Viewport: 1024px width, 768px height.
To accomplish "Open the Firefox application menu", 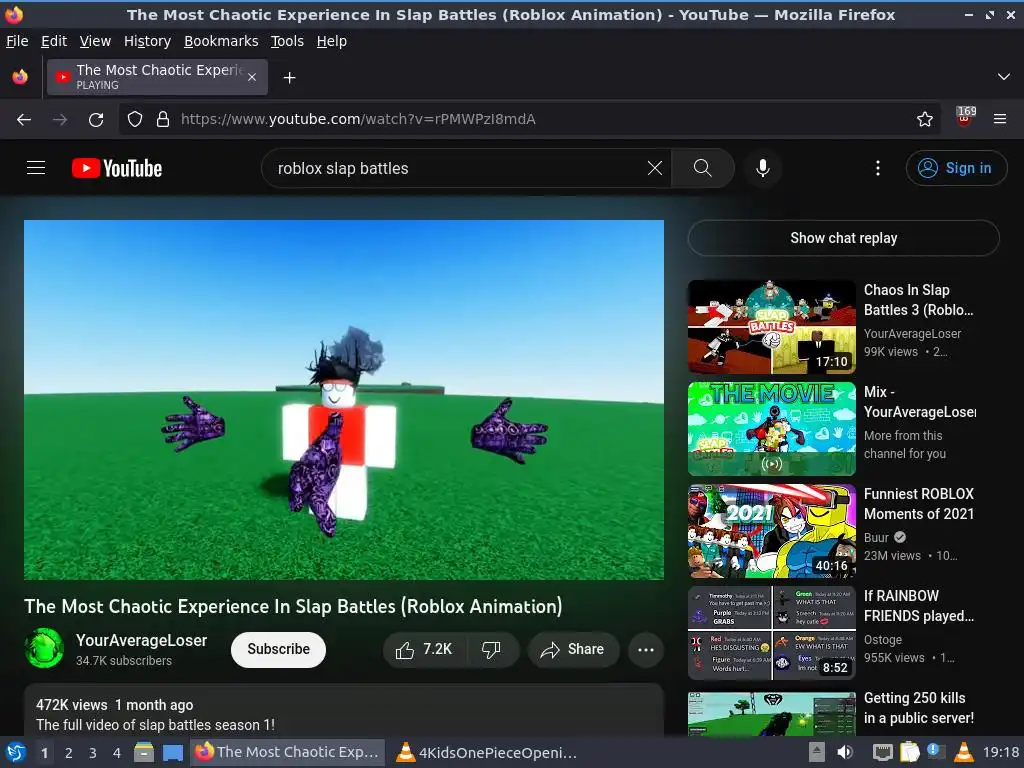I will [999, 120].
